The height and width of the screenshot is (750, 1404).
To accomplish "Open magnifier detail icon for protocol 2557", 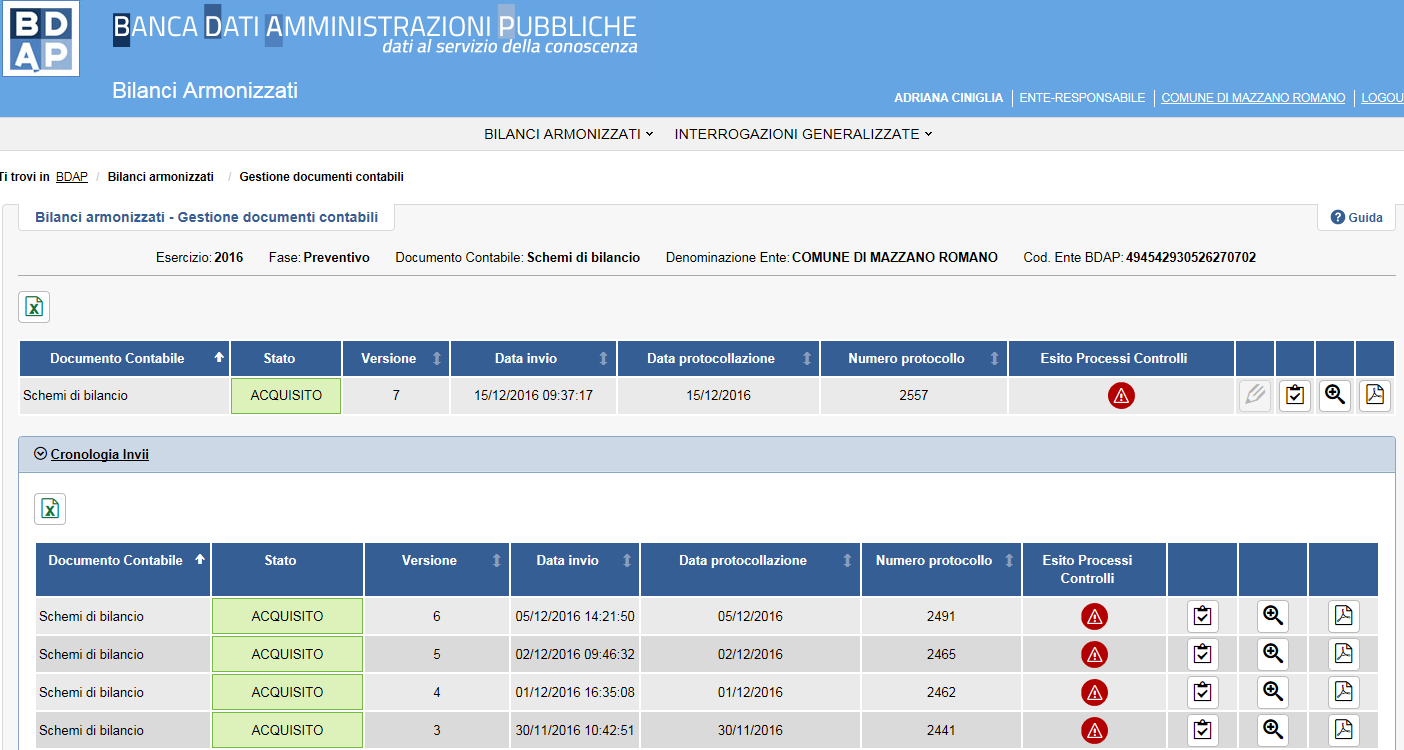I will point(1335,396).
